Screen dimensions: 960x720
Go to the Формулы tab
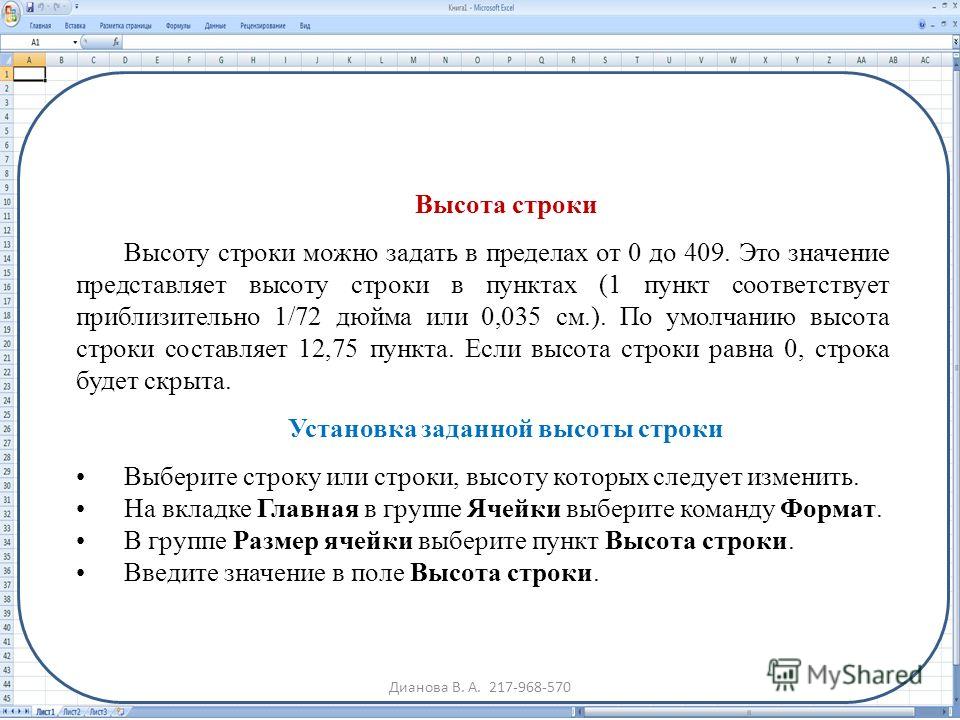pos(178,26)
